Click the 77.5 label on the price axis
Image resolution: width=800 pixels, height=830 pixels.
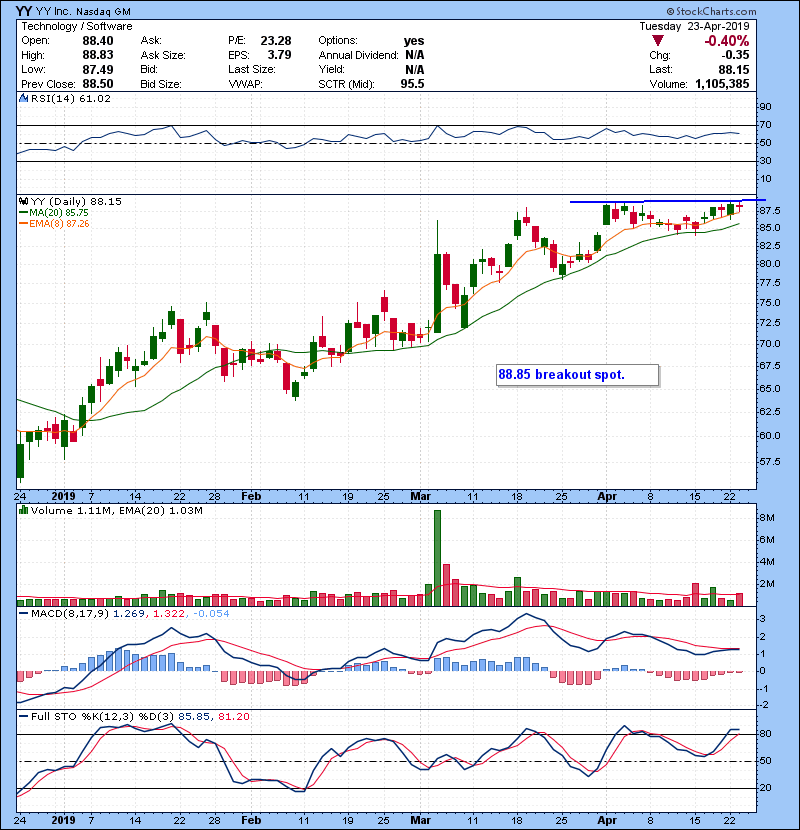tap(770, 283)
